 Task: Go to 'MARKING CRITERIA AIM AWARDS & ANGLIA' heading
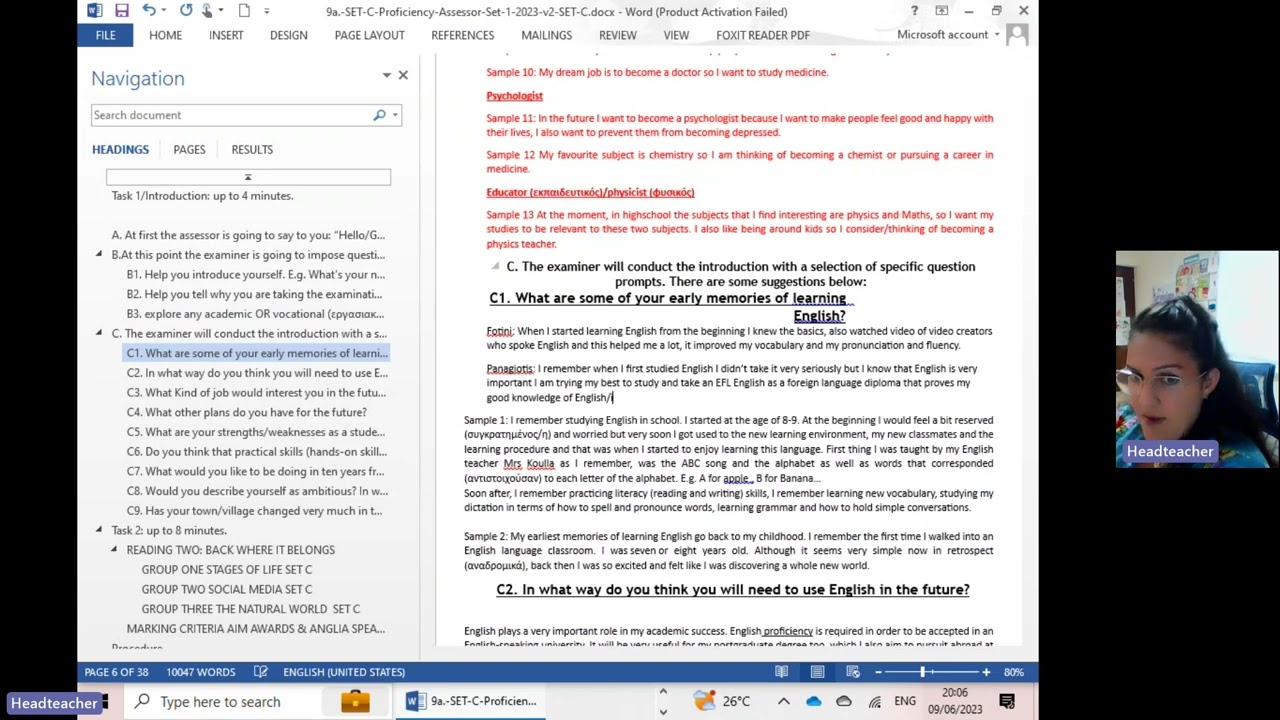(255, 629)
